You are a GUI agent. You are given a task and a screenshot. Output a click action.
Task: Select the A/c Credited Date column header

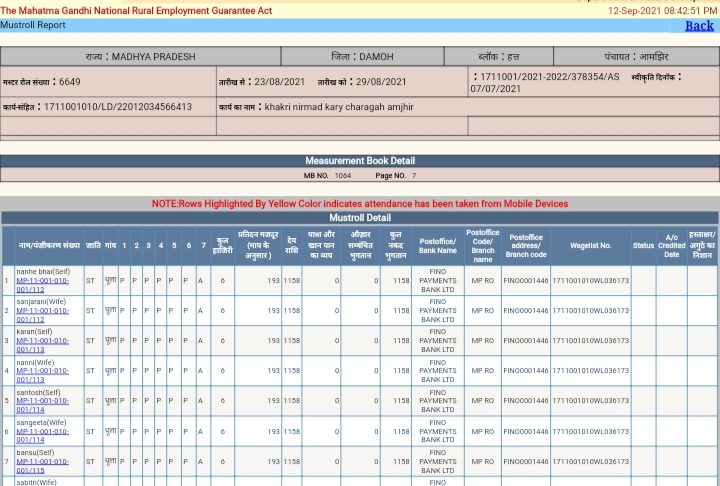pyautogui.click(x=671, y=245)
